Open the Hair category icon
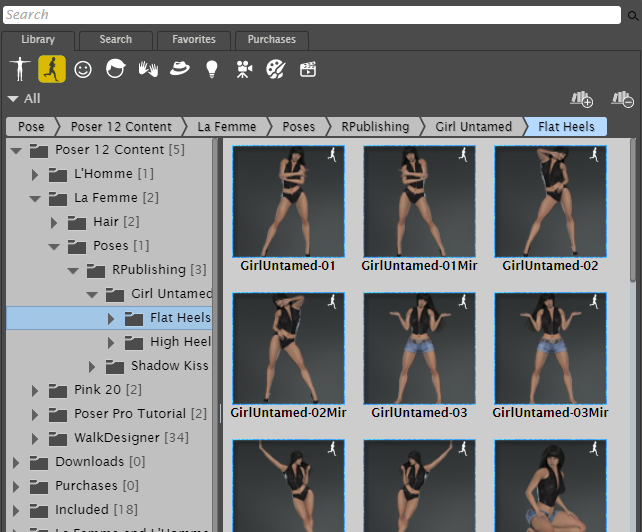This screenshot has height=532, width=642. (116, 69)
